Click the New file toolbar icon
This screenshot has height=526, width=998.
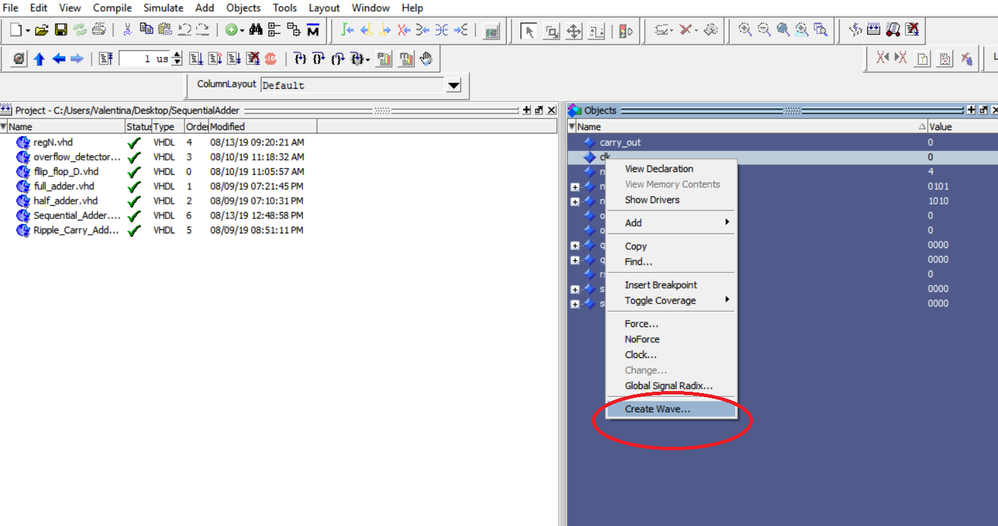pos(16,30)
